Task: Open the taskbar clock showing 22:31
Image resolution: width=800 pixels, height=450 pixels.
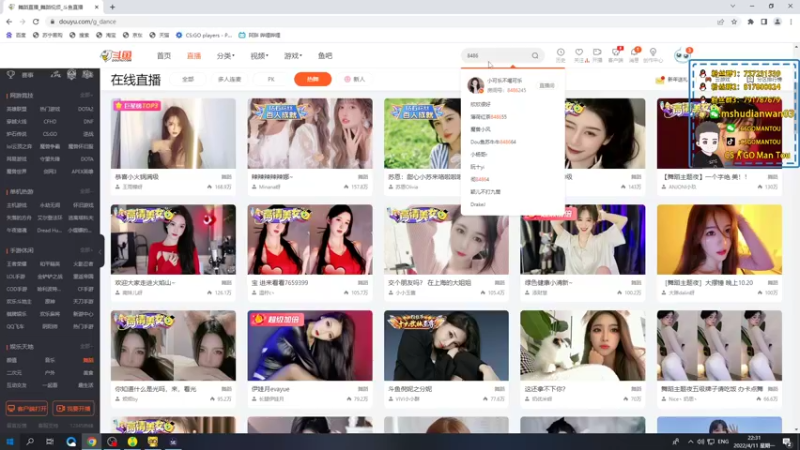Action: point(754,442)
